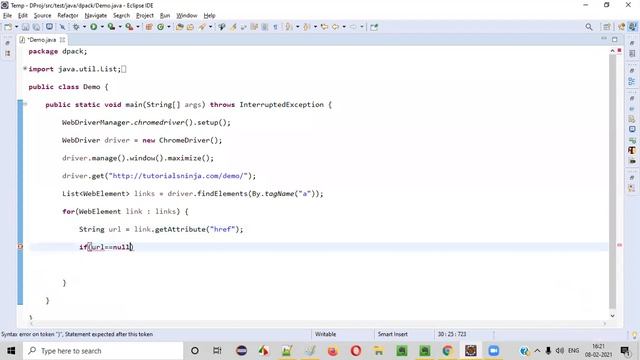Click the Quick Access search magnifier icon
Screen dimensions: 640x360
(x=589, y=27)
